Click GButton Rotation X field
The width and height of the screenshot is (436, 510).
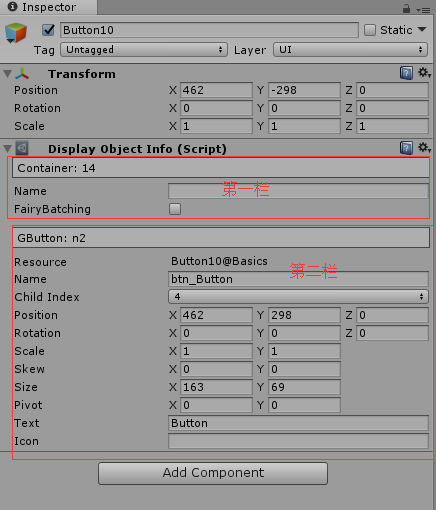216,333
